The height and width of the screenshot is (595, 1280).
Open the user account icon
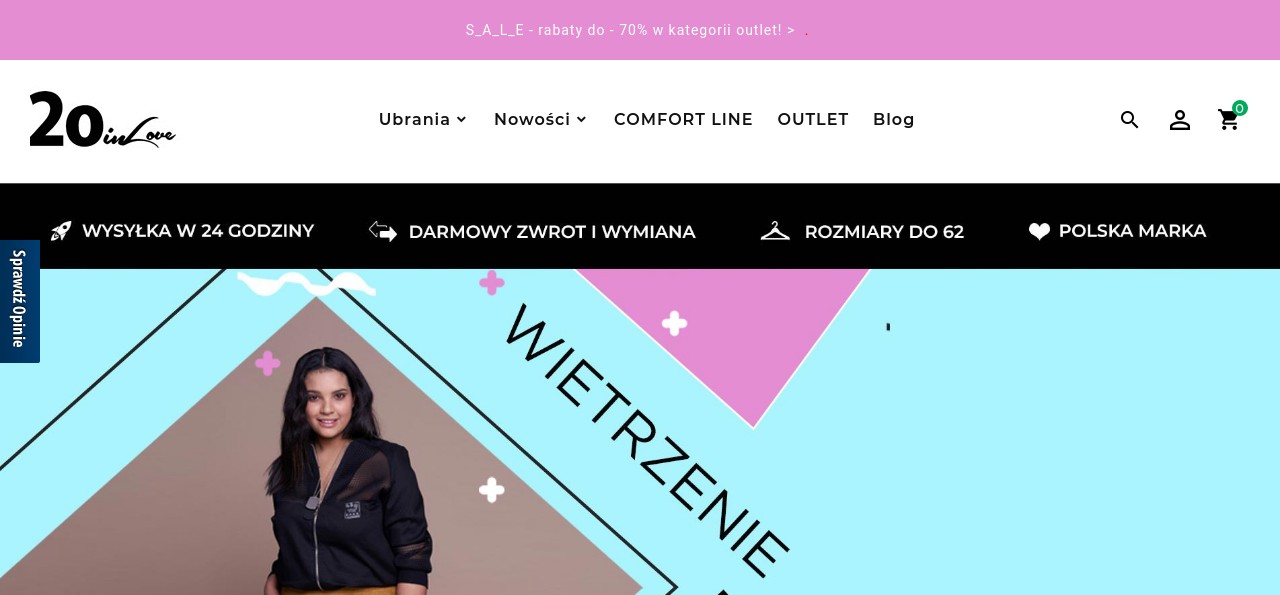click(x=1180, y=120)
